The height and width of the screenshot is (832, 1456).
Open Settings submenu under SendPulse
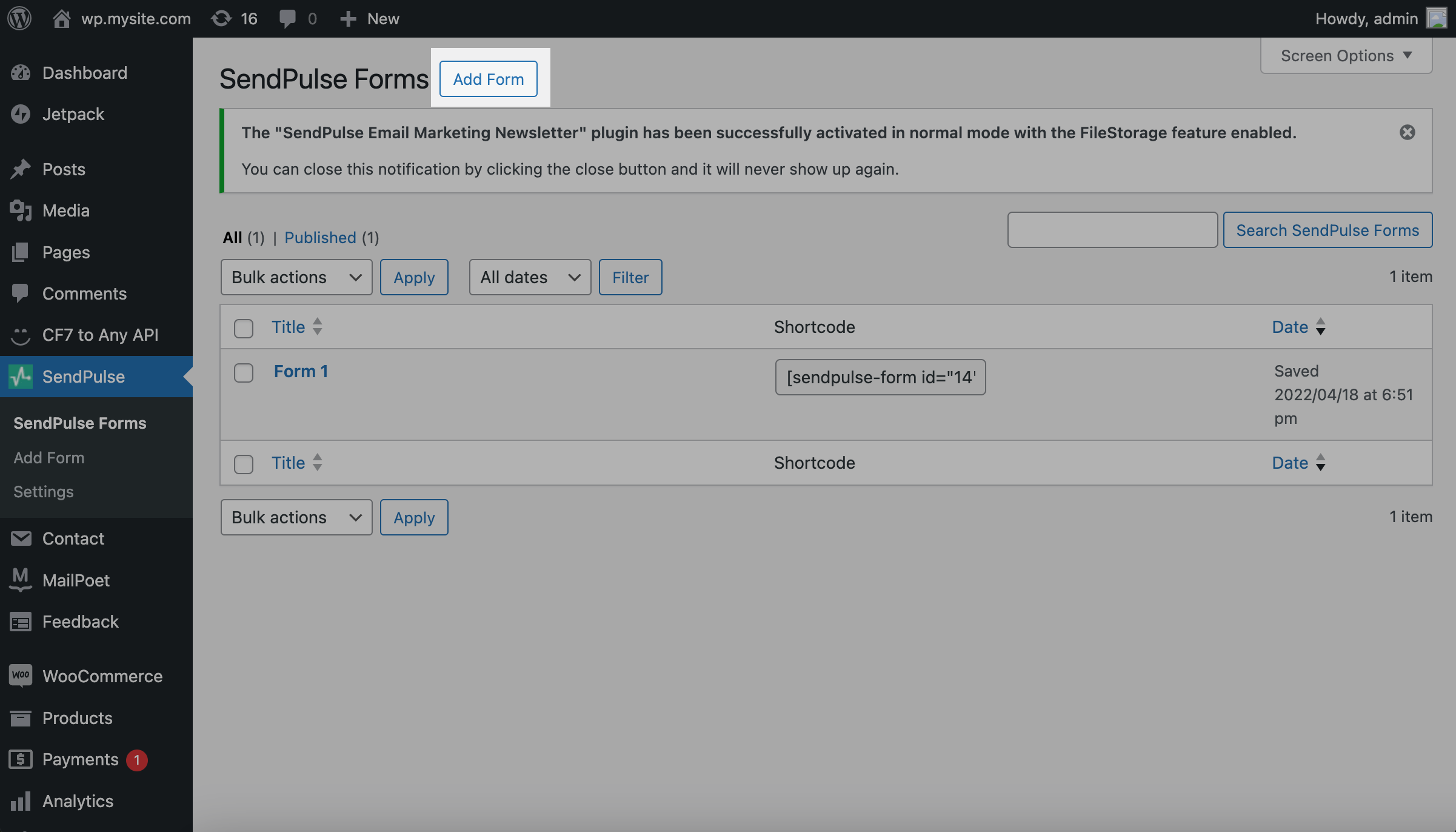(44, 492)
